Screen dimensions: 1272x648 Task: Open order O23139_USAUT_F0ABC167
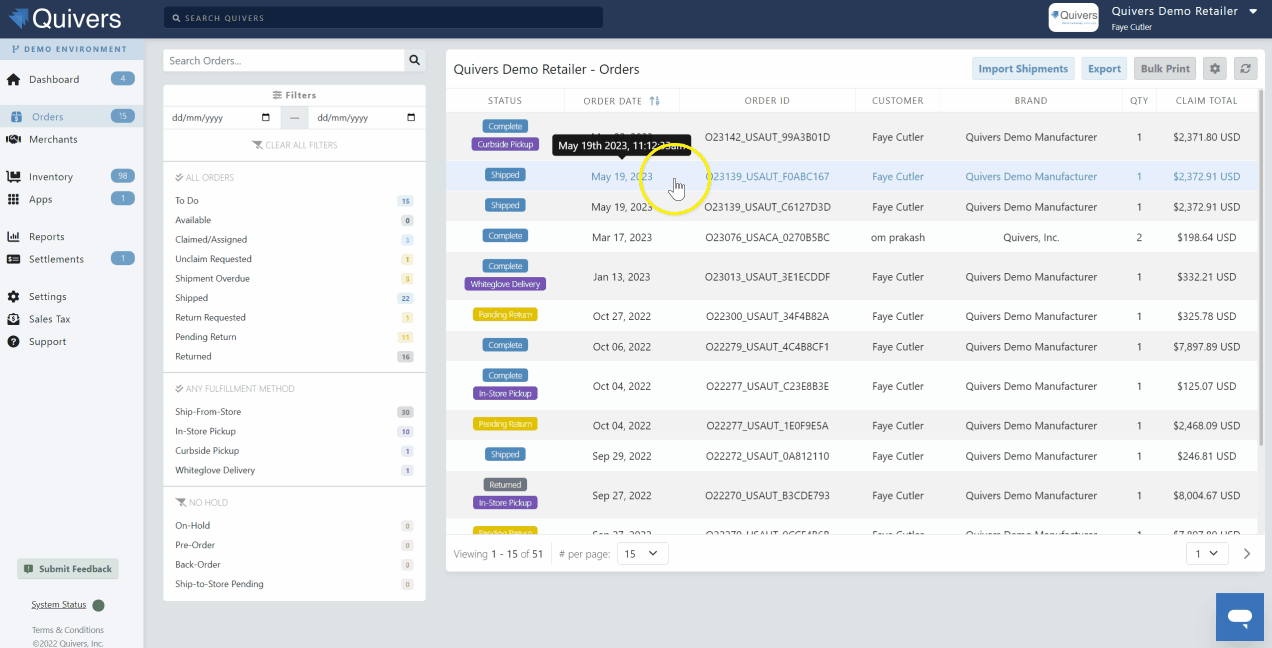point(767,177)
